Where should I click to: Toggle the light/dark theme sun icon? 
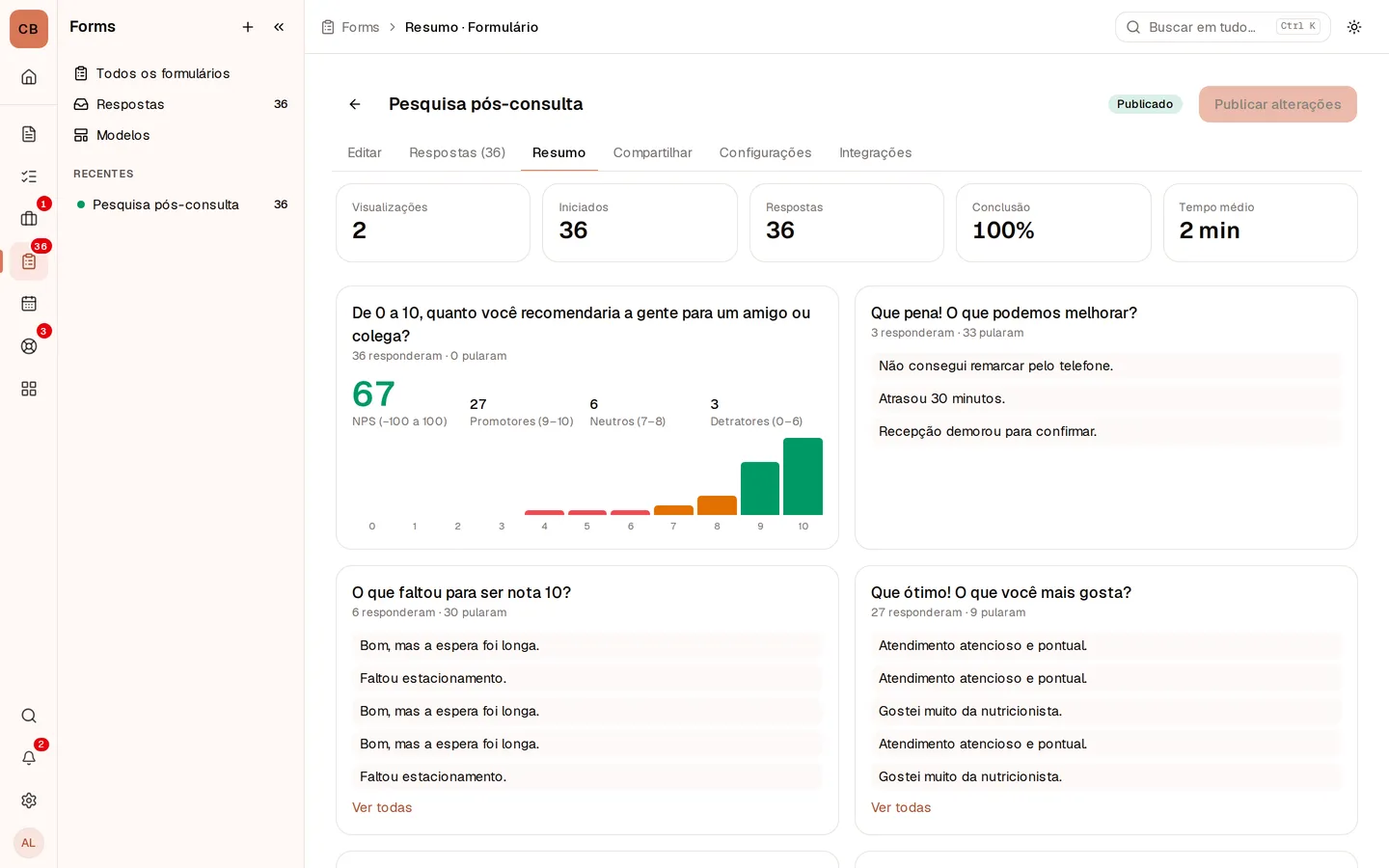pyautogui.click(x=1354, y=27)
